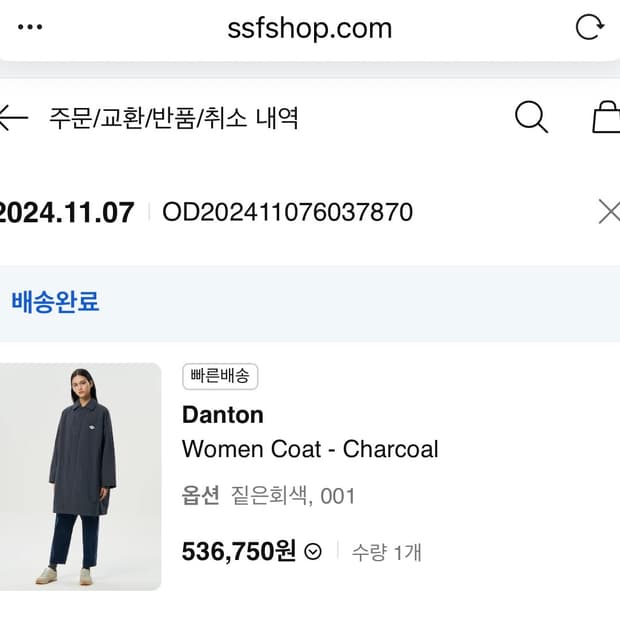Screen dimensions: 620x620
Task: Go back using the left arrow
Action: coord(12,118)
